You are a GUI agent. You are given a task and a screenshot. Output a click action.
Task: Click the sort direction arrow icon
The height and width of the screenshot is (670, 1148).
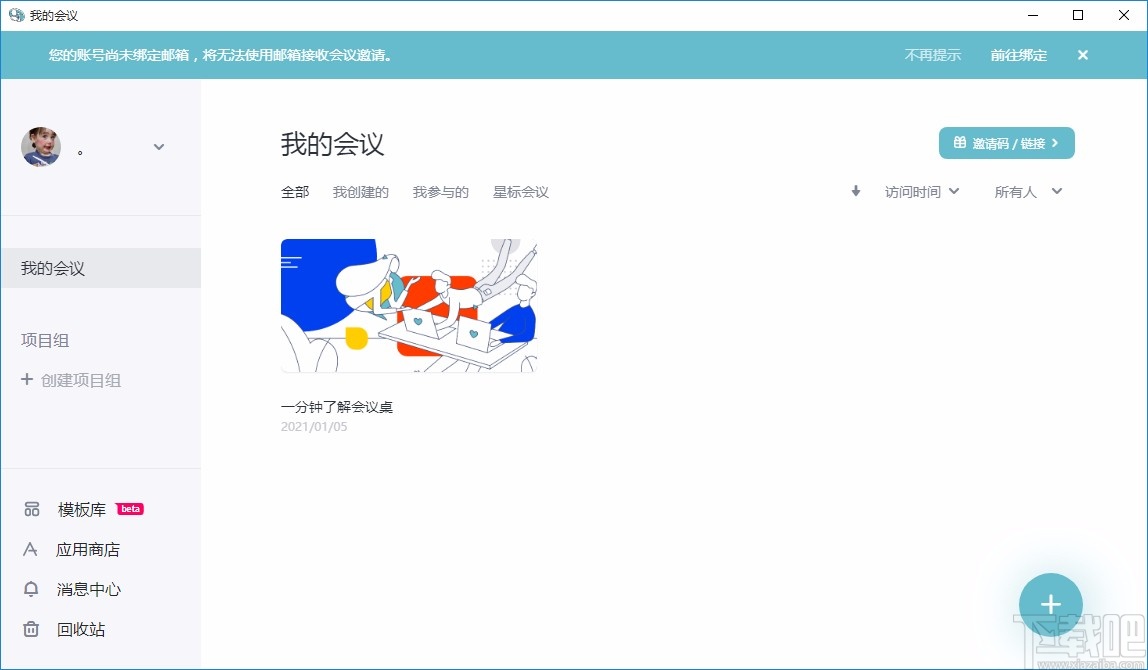855,191
